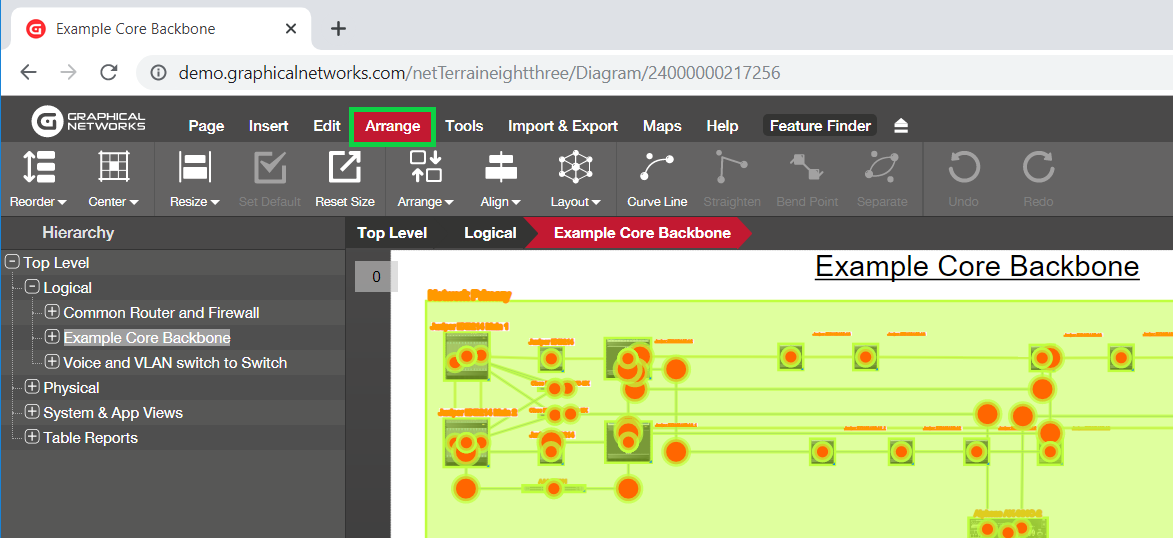Screen dimensions: 1173x538
Task: Open the Reorder dropdown
Action: [x=38, y=201]
